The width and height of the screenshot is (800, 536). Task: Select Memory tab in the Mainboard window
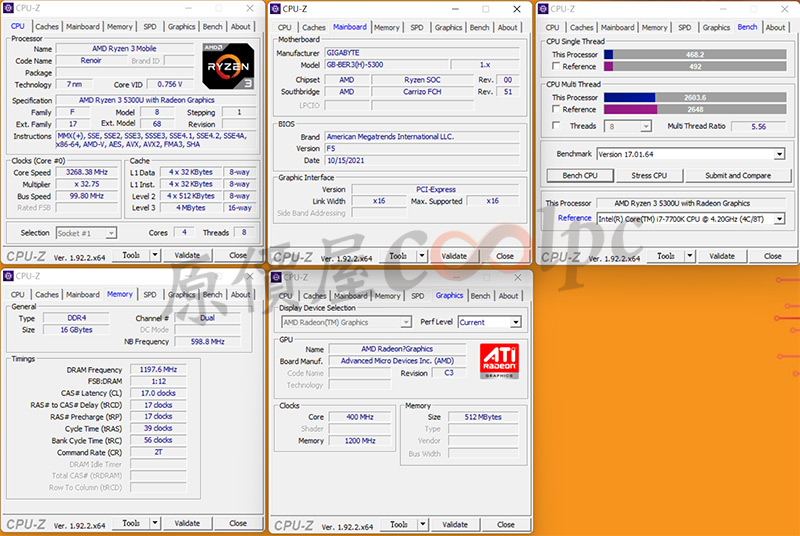[x=387, y=28]
